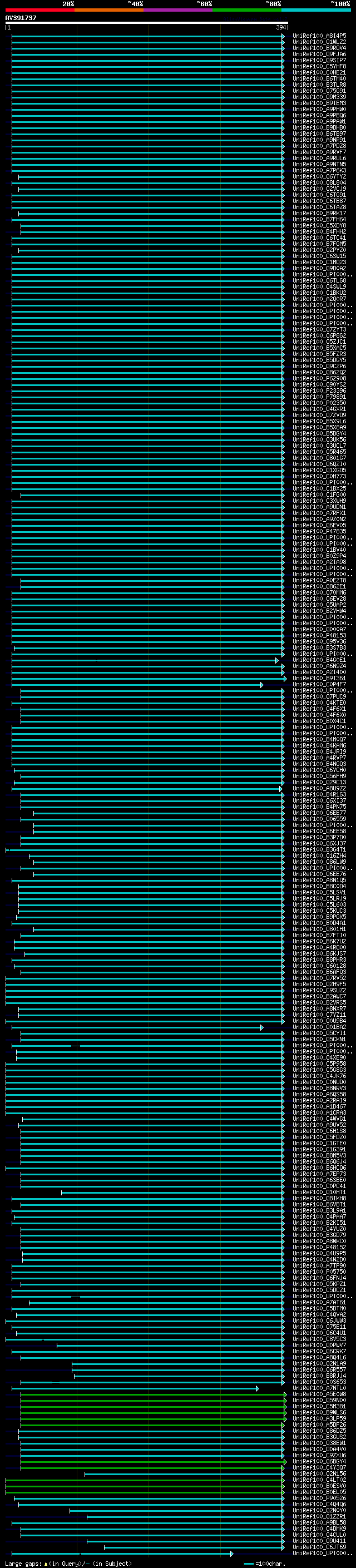
Task: Choose the UniRef100_A9NTN5 hit label
Action: tap(319, 164)
